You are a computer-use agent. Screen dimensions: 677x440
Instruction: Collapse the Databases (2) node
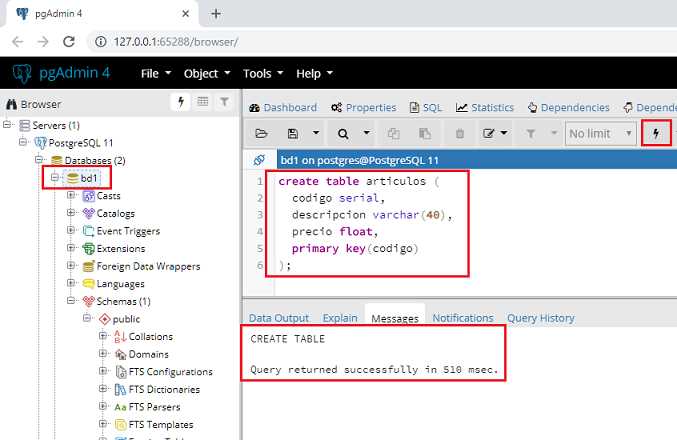tap(38, 159)
